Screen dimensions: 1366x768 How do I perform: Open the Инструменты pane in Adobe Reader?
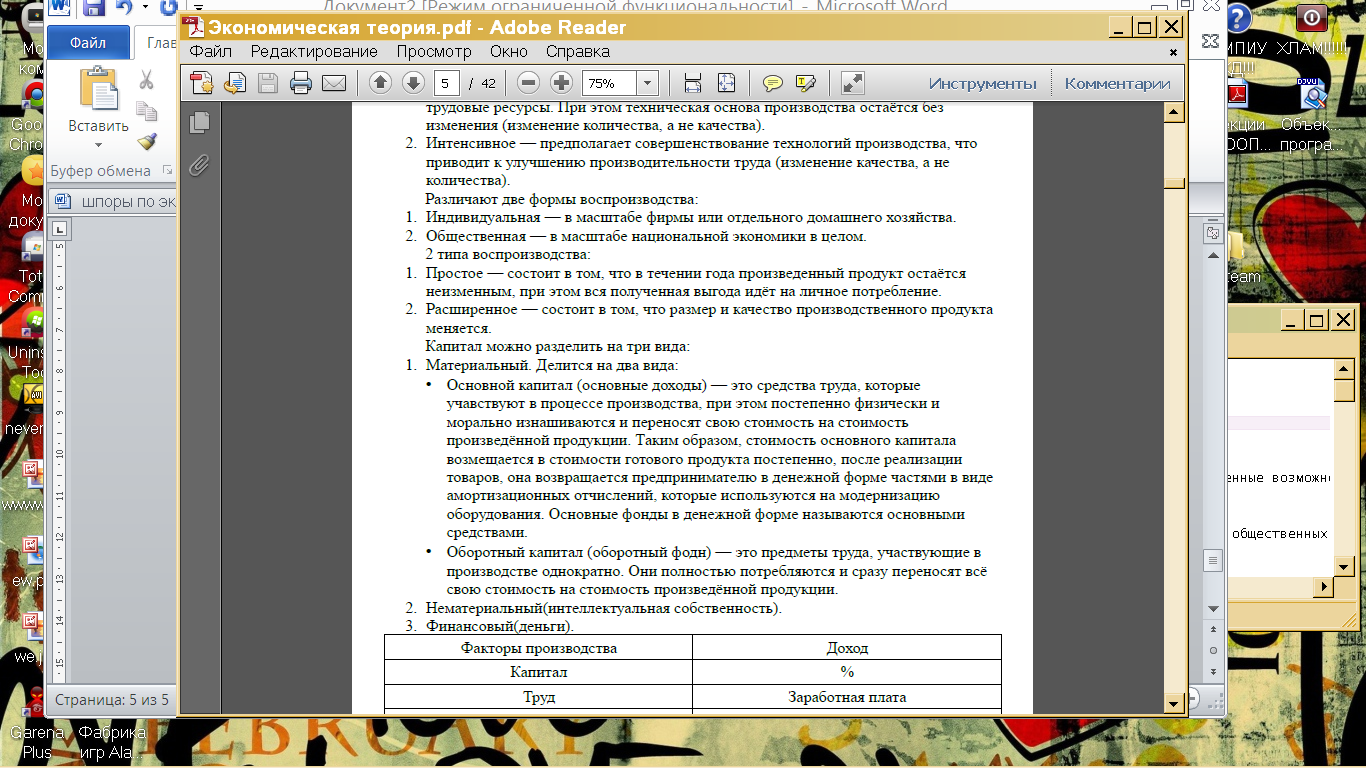pos(982,83)
